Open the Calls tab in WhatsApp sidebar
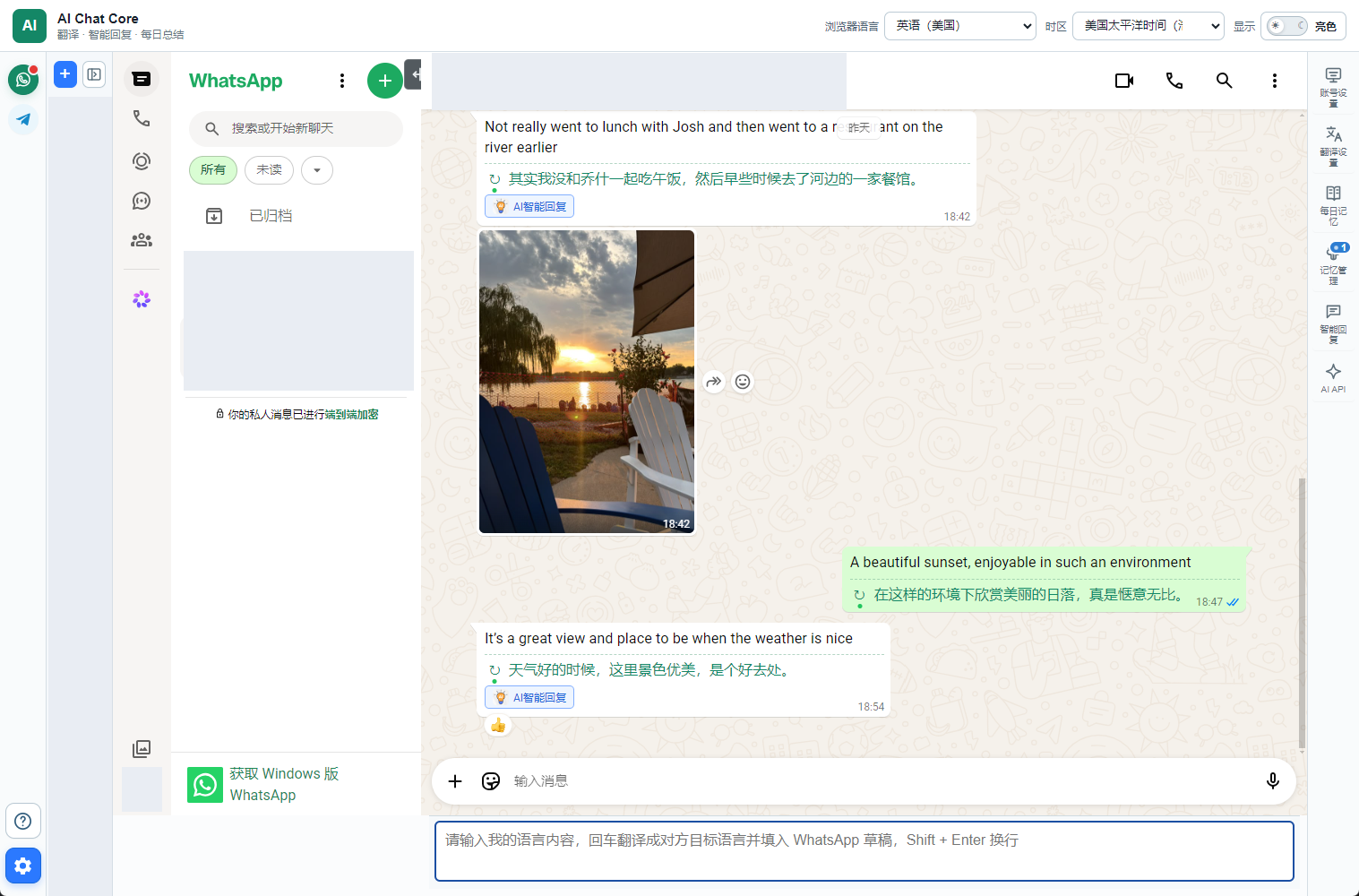The width and height of the screenshot is (1359, 896). point(142,118)
